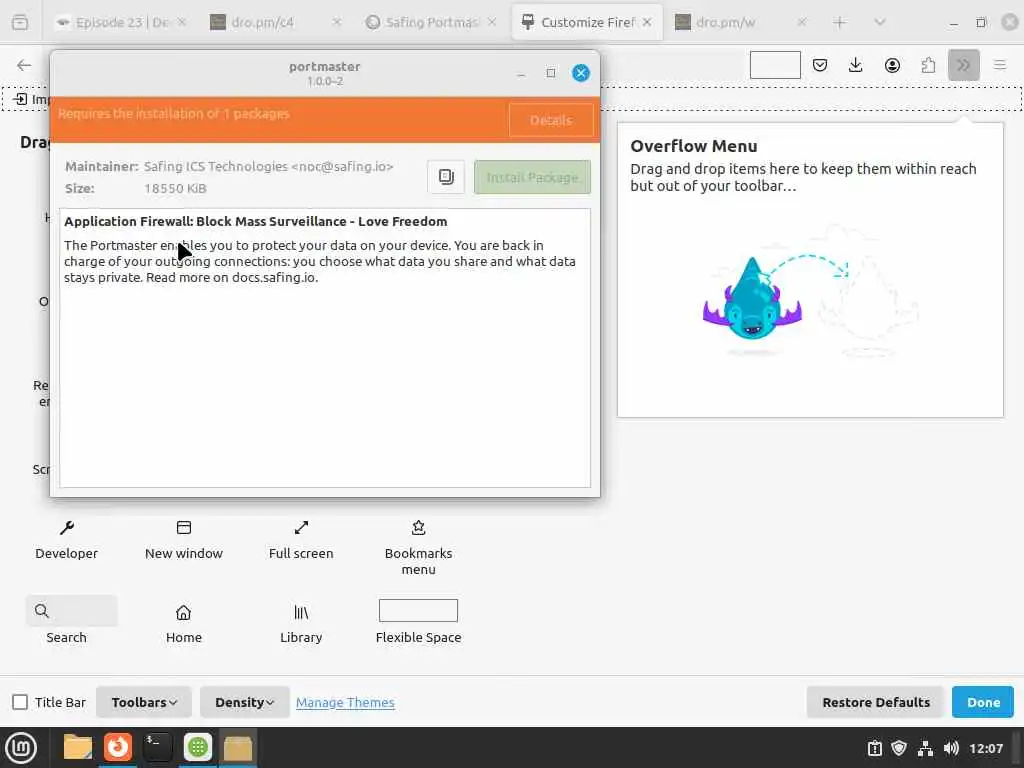Maximize the portmaster installer window
The image size is (1024, 768).
click(x=551, y=73)
